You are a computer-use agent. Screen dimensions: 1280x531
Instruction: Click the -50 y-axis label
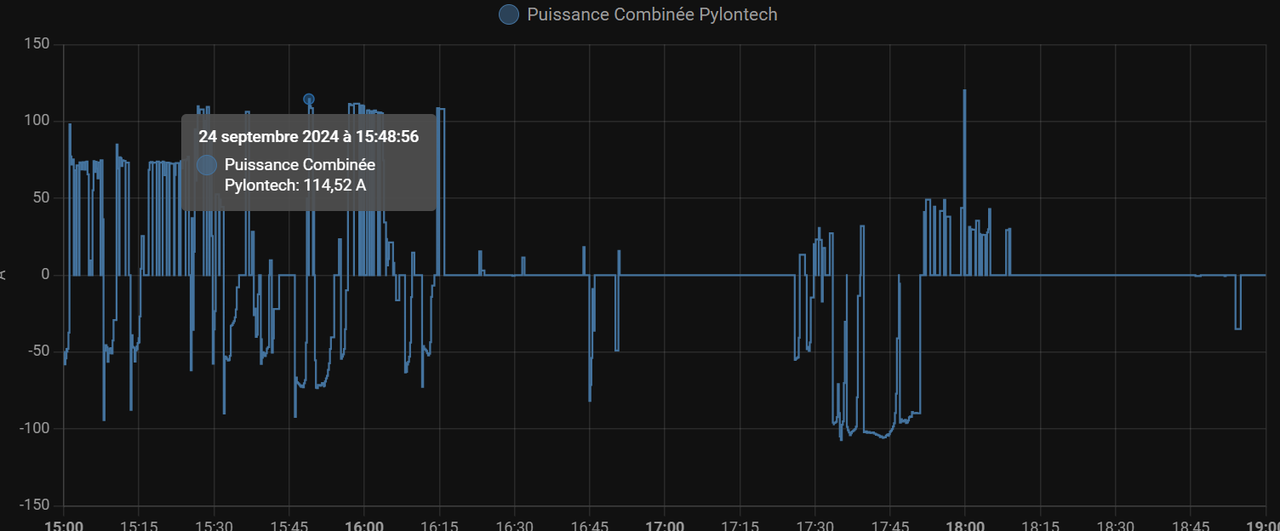tap(38, 352)
